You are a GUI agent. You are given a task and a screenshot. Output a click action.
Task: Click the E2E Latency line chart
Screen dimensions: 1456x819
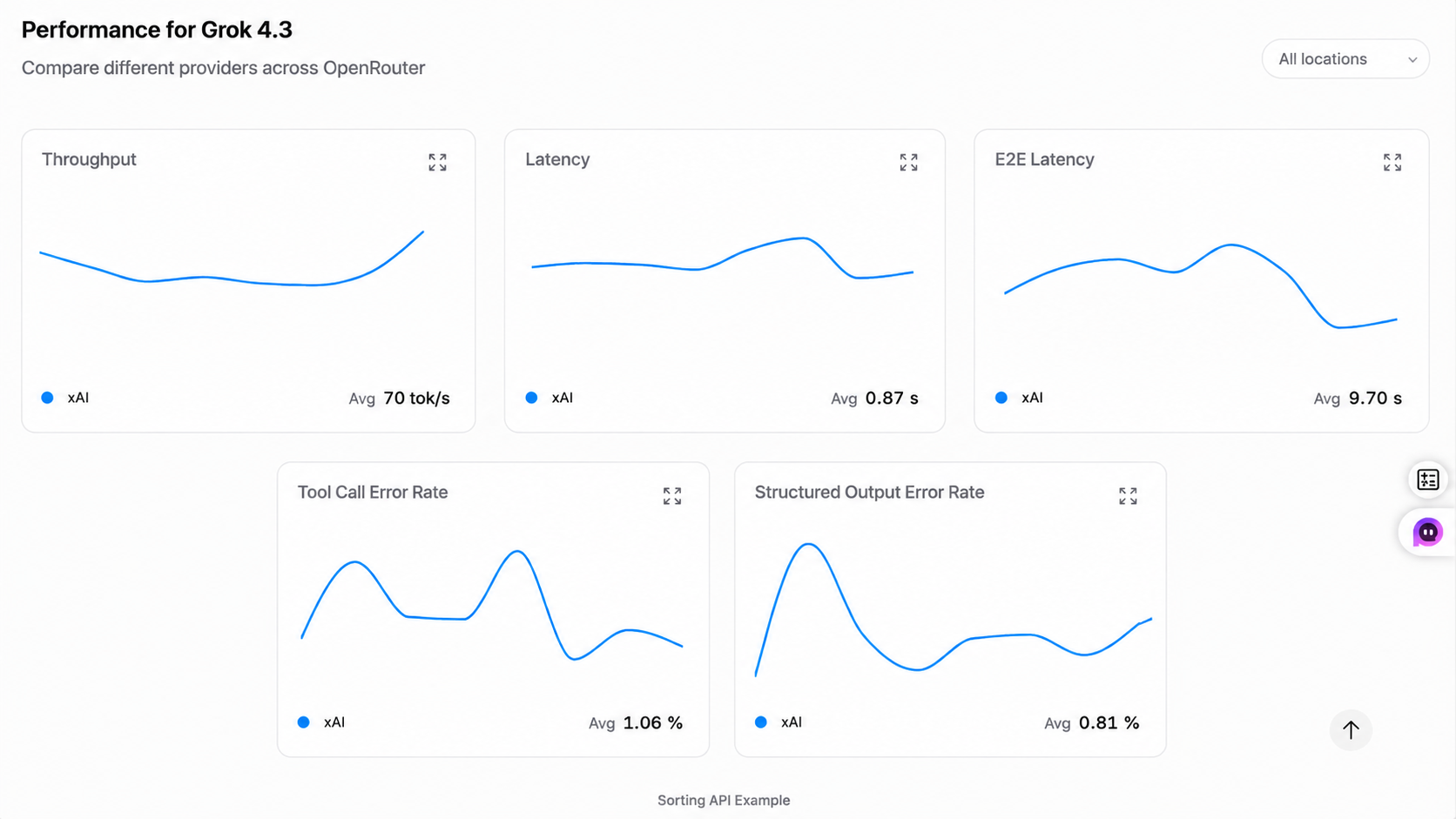point(1201,286)
